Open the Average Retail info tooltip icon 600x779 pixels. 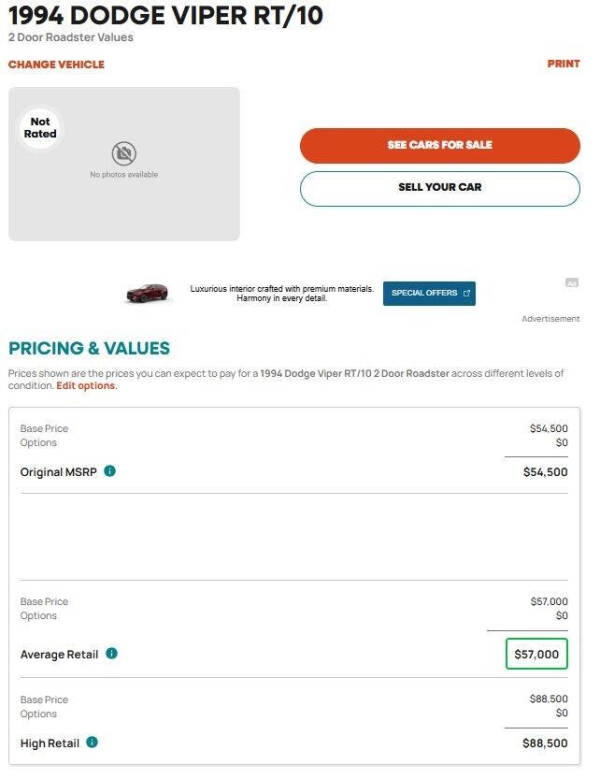112,653
